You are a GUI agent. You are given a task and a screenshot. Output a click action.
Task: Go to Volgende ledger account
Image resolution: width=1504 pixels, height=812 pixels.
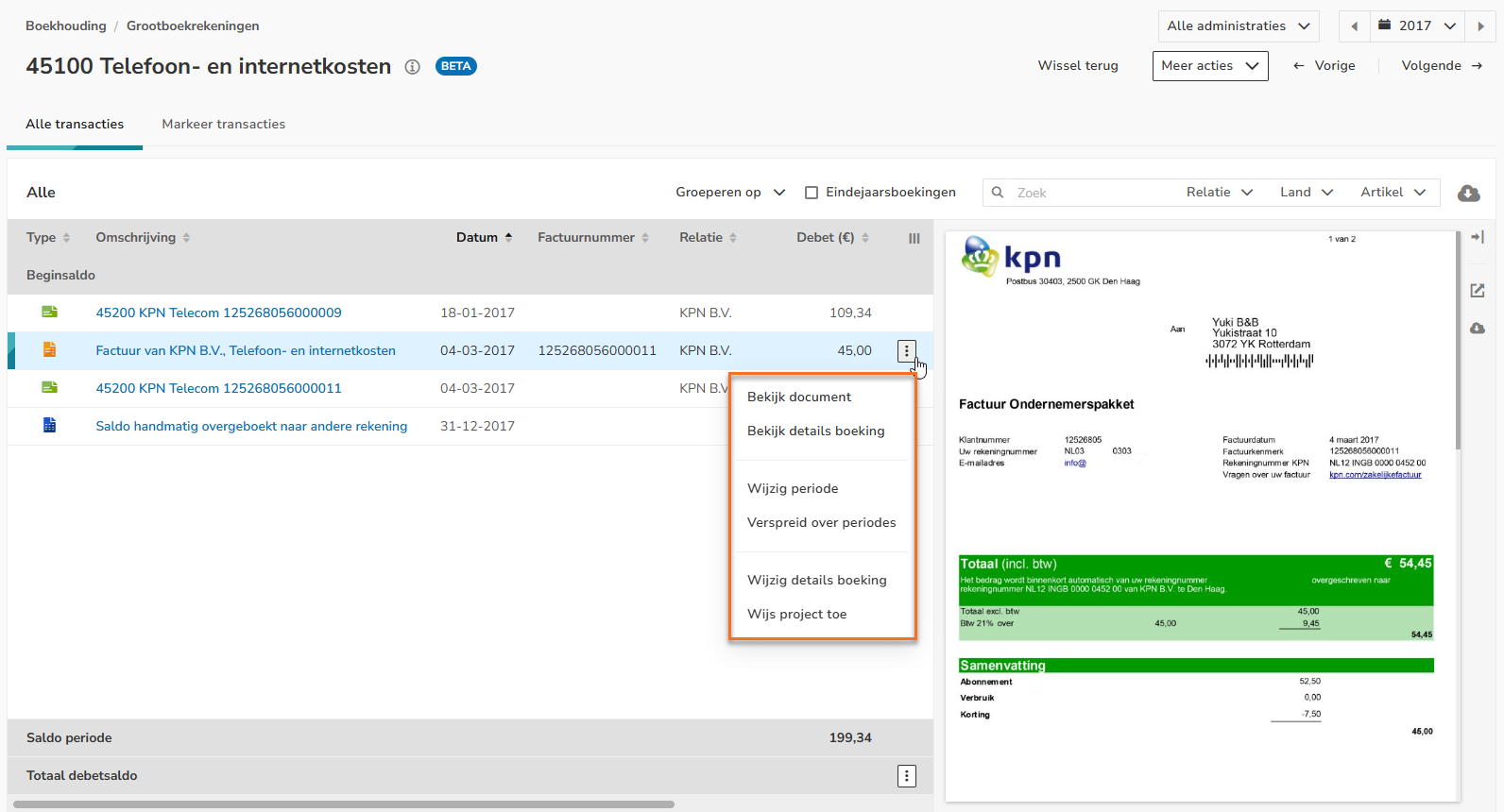1442,66
